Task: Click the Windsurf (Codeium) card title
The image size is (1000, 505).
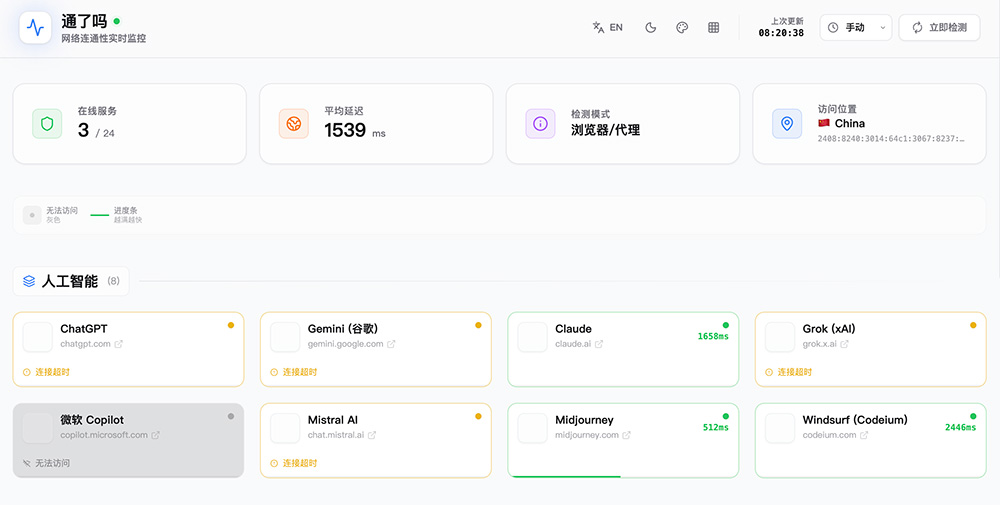Action: (855, 420)
